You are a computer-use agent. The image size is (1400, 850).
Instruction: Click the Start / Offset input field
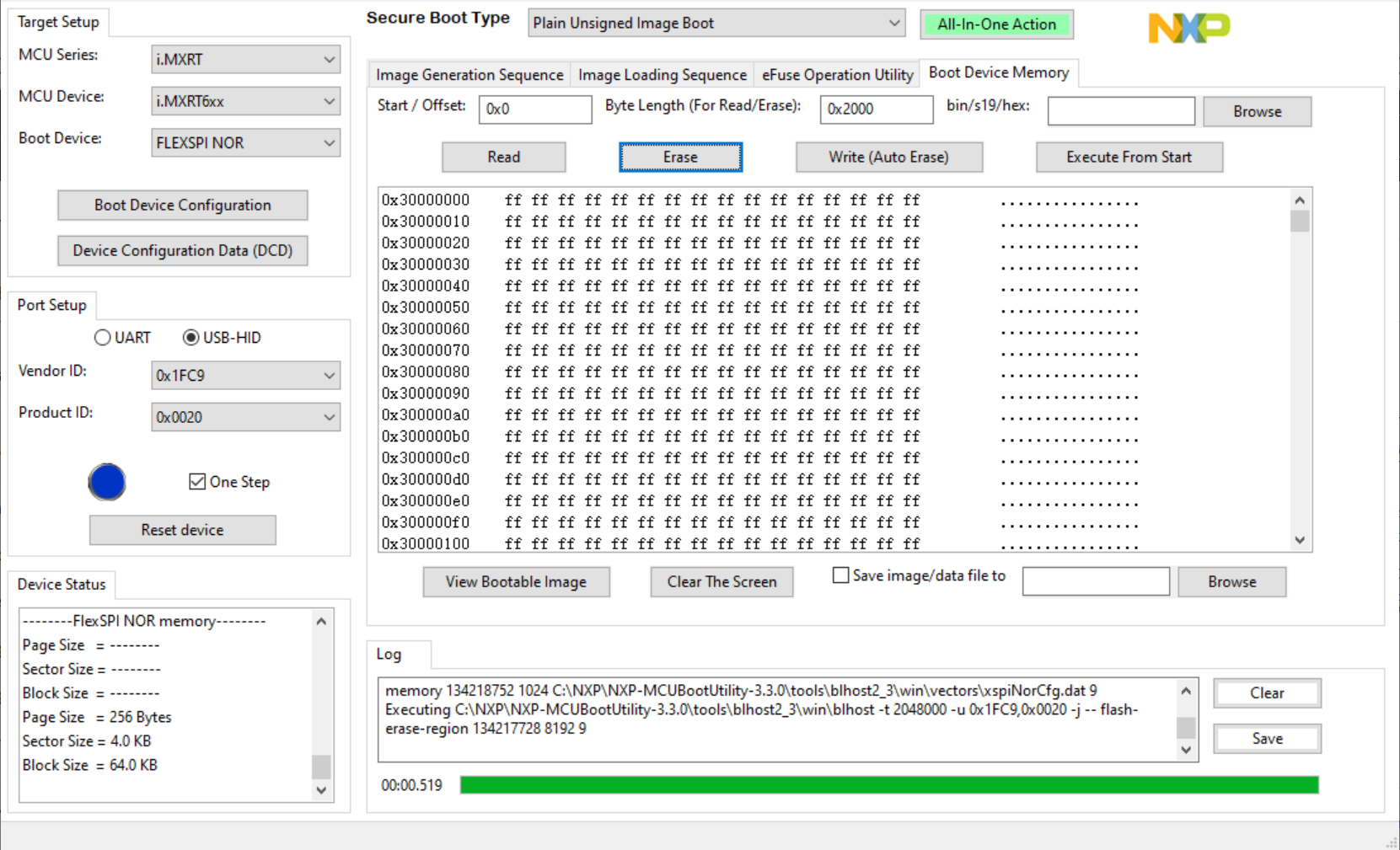[535, 110]
